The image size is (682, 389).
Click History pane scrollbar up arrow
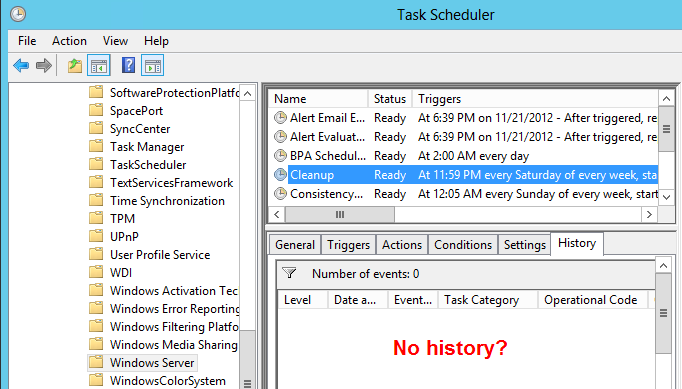tap(663, 265)
